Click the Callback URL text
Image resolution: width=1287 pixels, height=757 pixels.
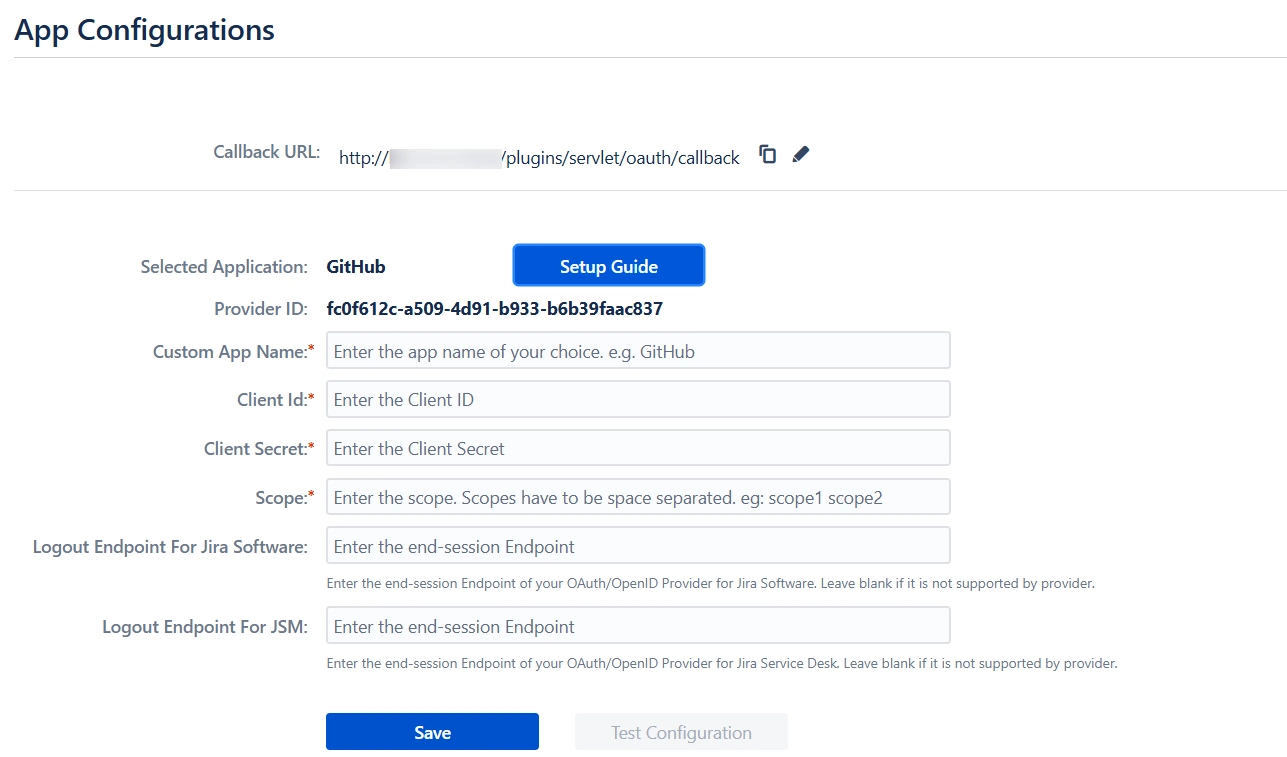540,157
